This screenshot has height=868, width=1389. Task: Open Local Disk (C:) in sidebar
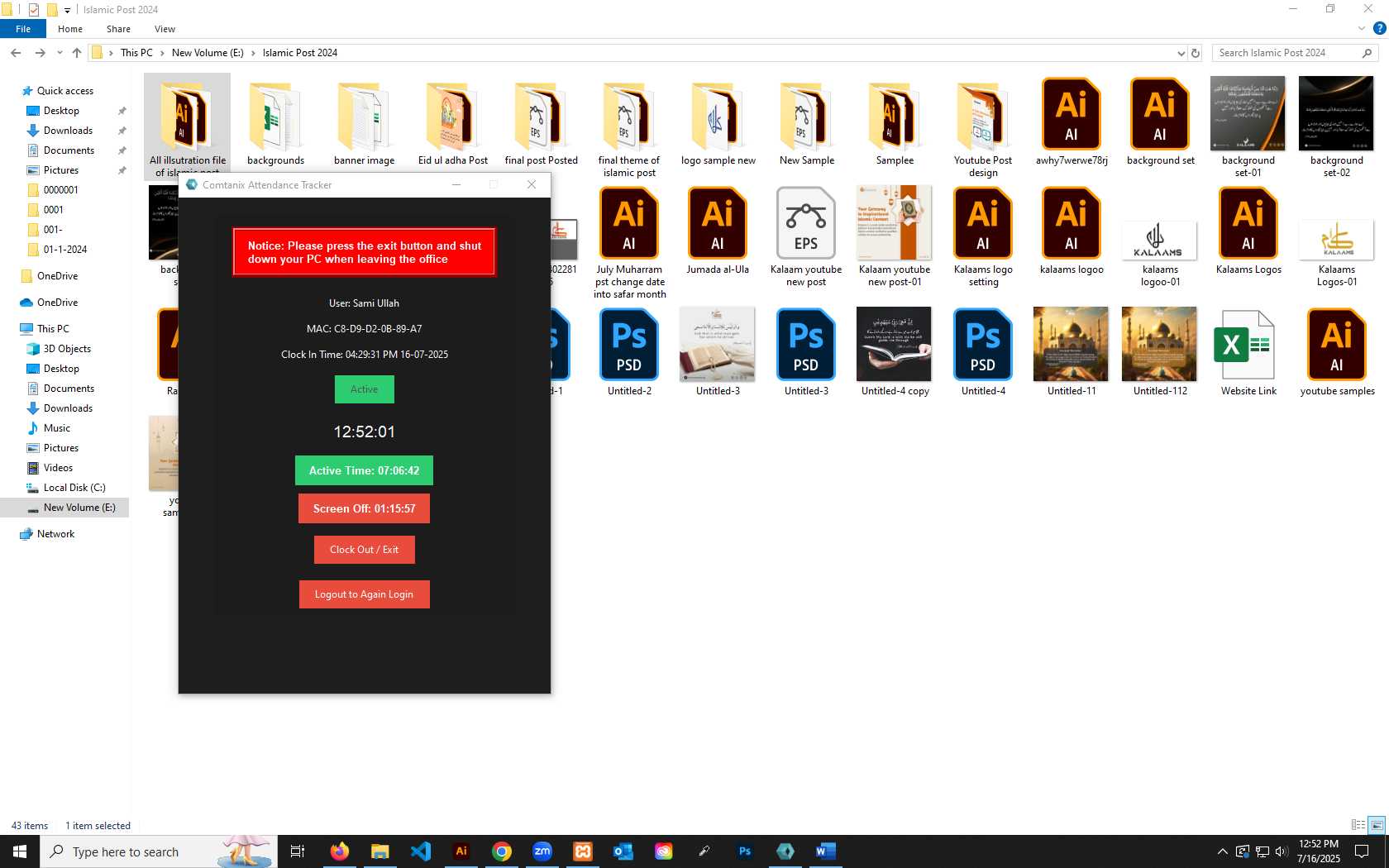pos(74,488)
